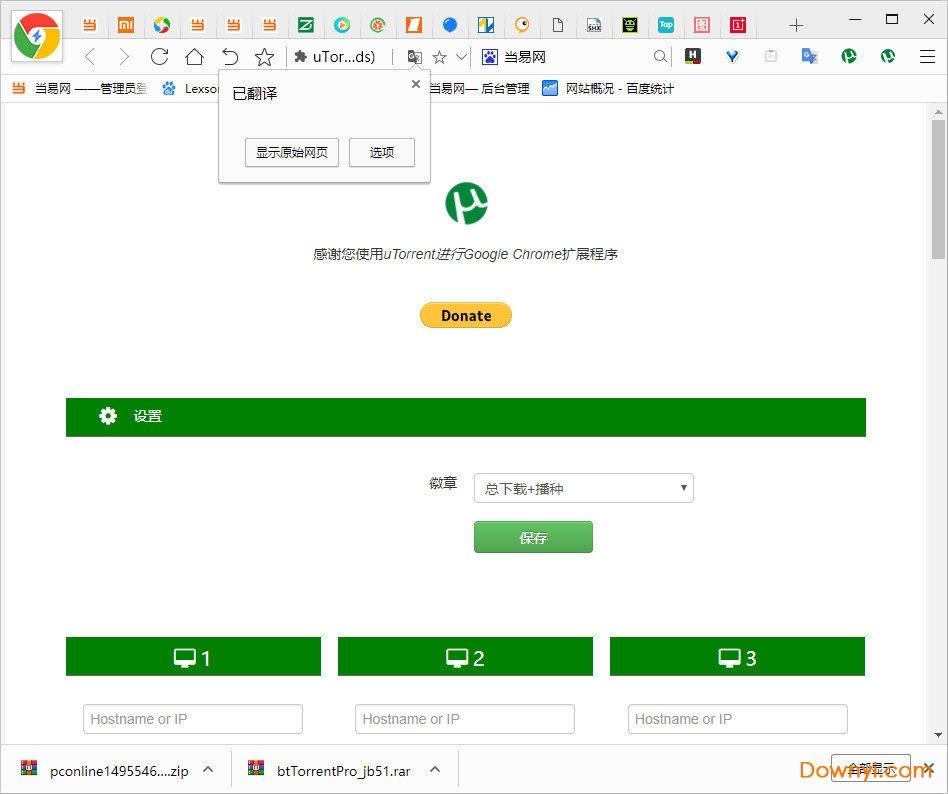
Task: Open the hamburger main menu icon
Action: [927, 57]
